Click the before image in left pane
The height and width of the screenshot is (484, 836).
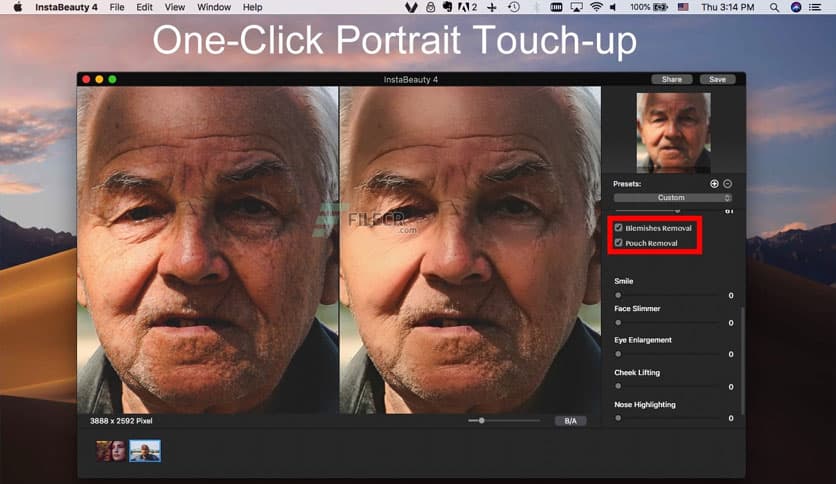click(207, 250)
